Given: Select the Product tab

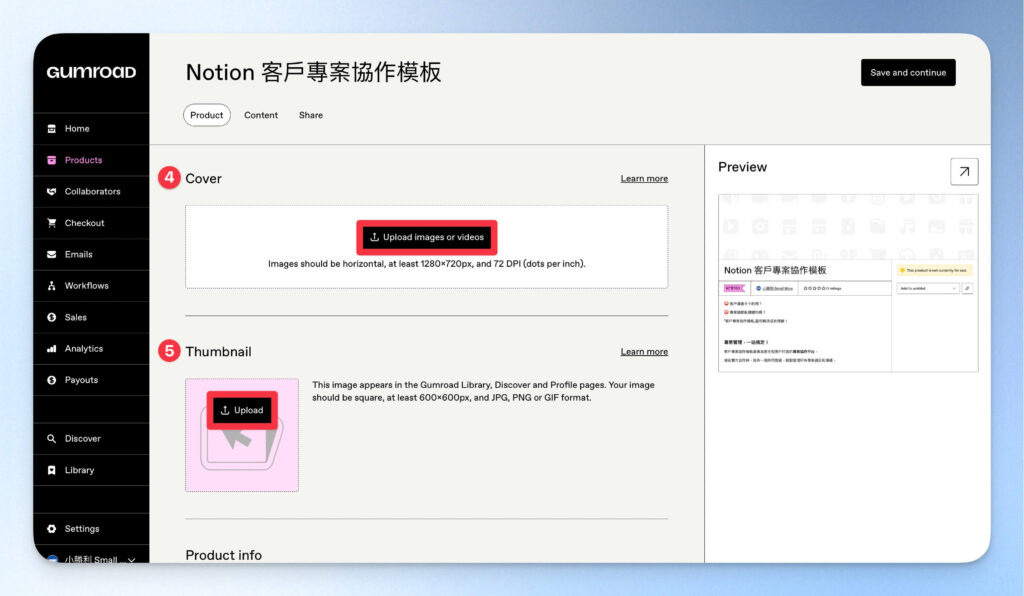Looking at the screenshot, I should pos(206,115).
